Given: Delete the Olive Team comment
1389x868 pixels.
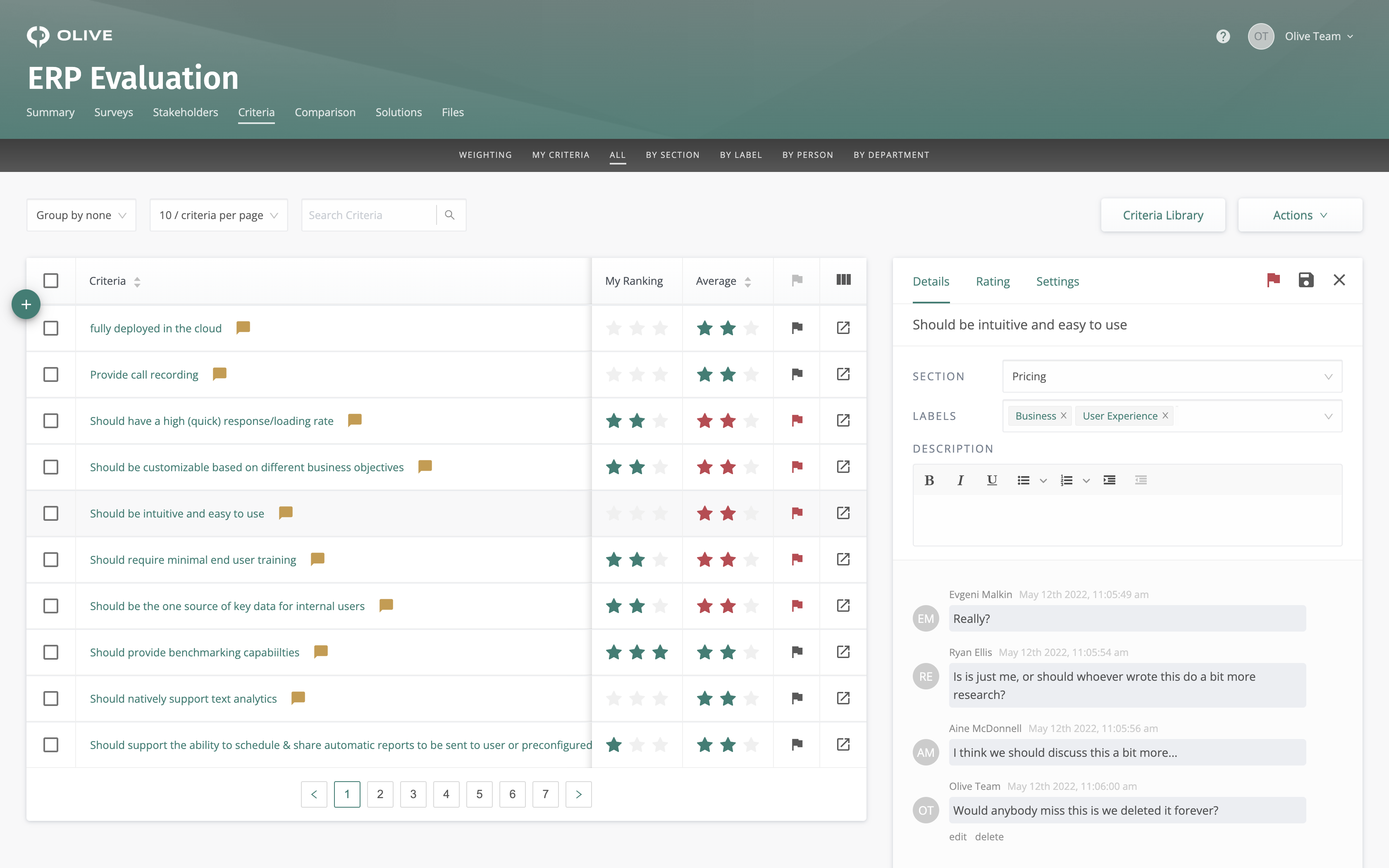Looking at the screenshot, I should point(990,837).
